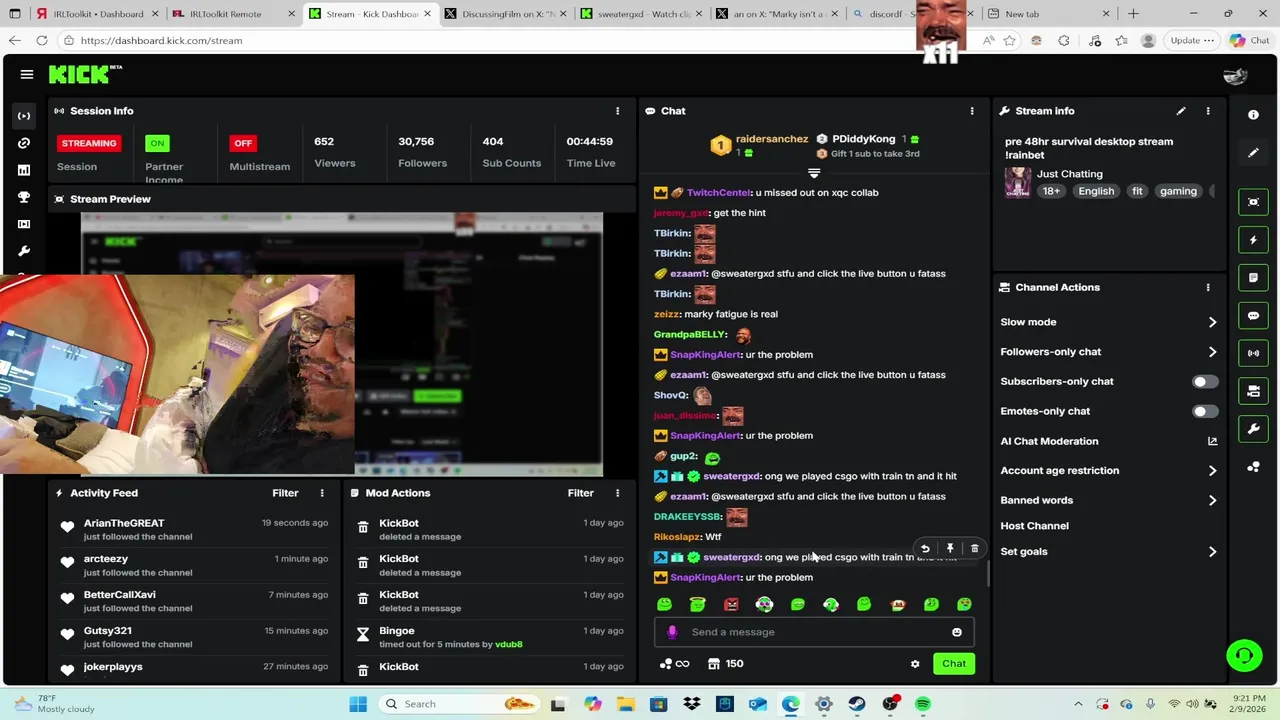Open the link icon in the left sidebar
The height and width of the screenshot is (720, 1280).
click(x=24, y=143)
